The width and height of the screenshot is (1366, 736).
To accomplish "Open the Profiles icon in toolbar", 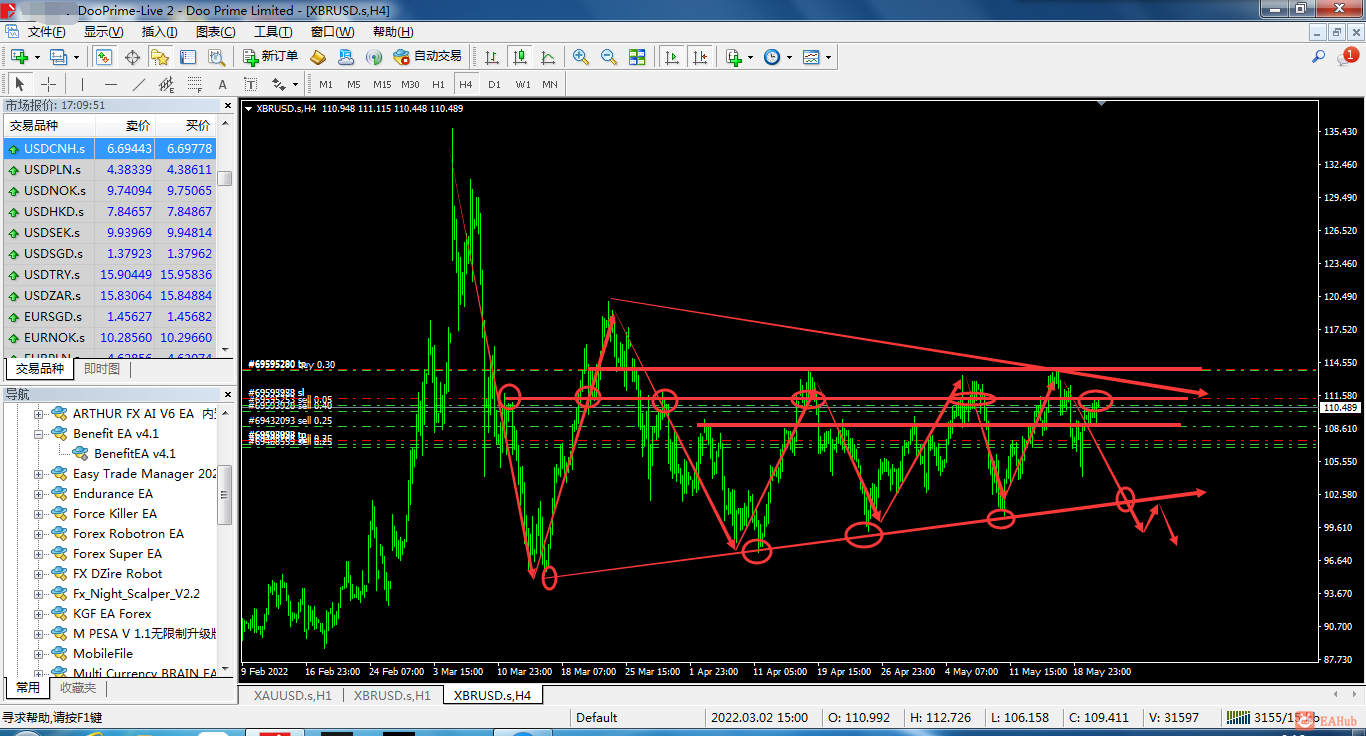I will point(58,57).
